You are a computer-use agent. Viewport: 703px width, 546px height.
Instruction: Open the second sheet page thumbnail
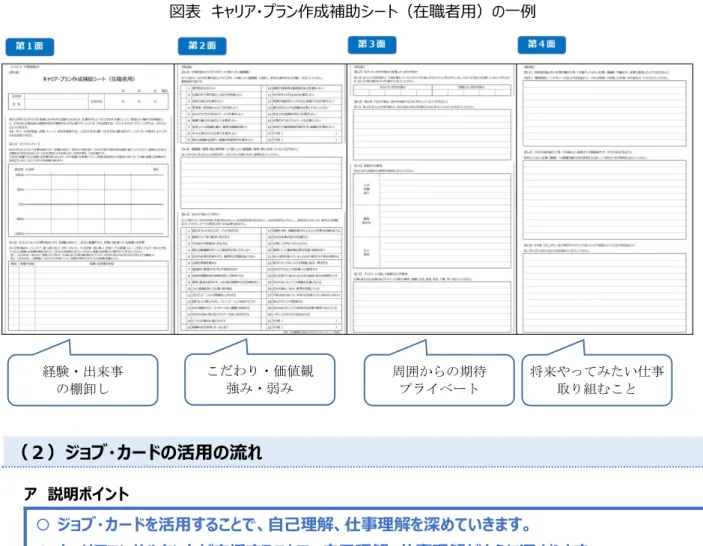(260, 199)
